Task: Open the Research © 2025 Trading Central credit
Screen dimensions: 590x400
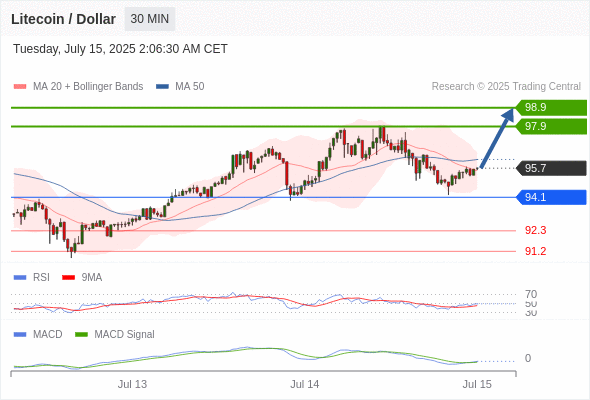Action: click(506, 87)
